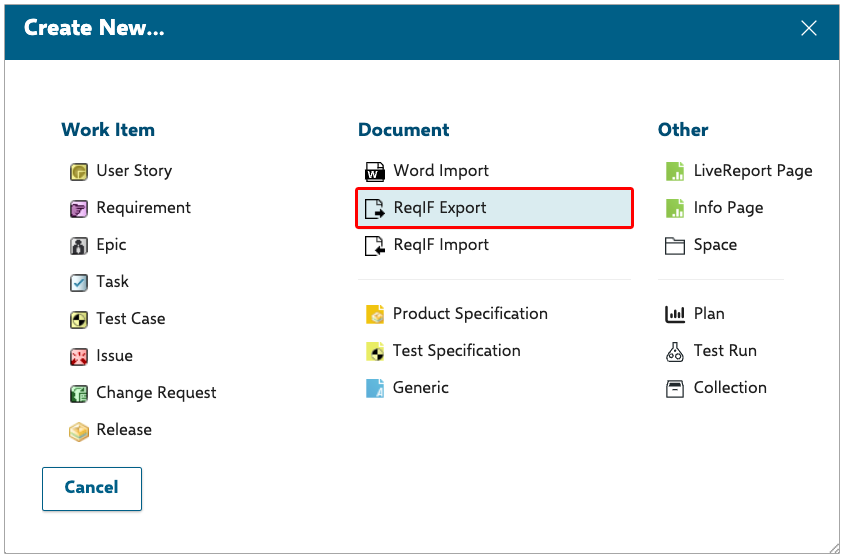Screen dimensions: 844x558
Task: Click the Test Run flask icon
Action: (675, 352)
